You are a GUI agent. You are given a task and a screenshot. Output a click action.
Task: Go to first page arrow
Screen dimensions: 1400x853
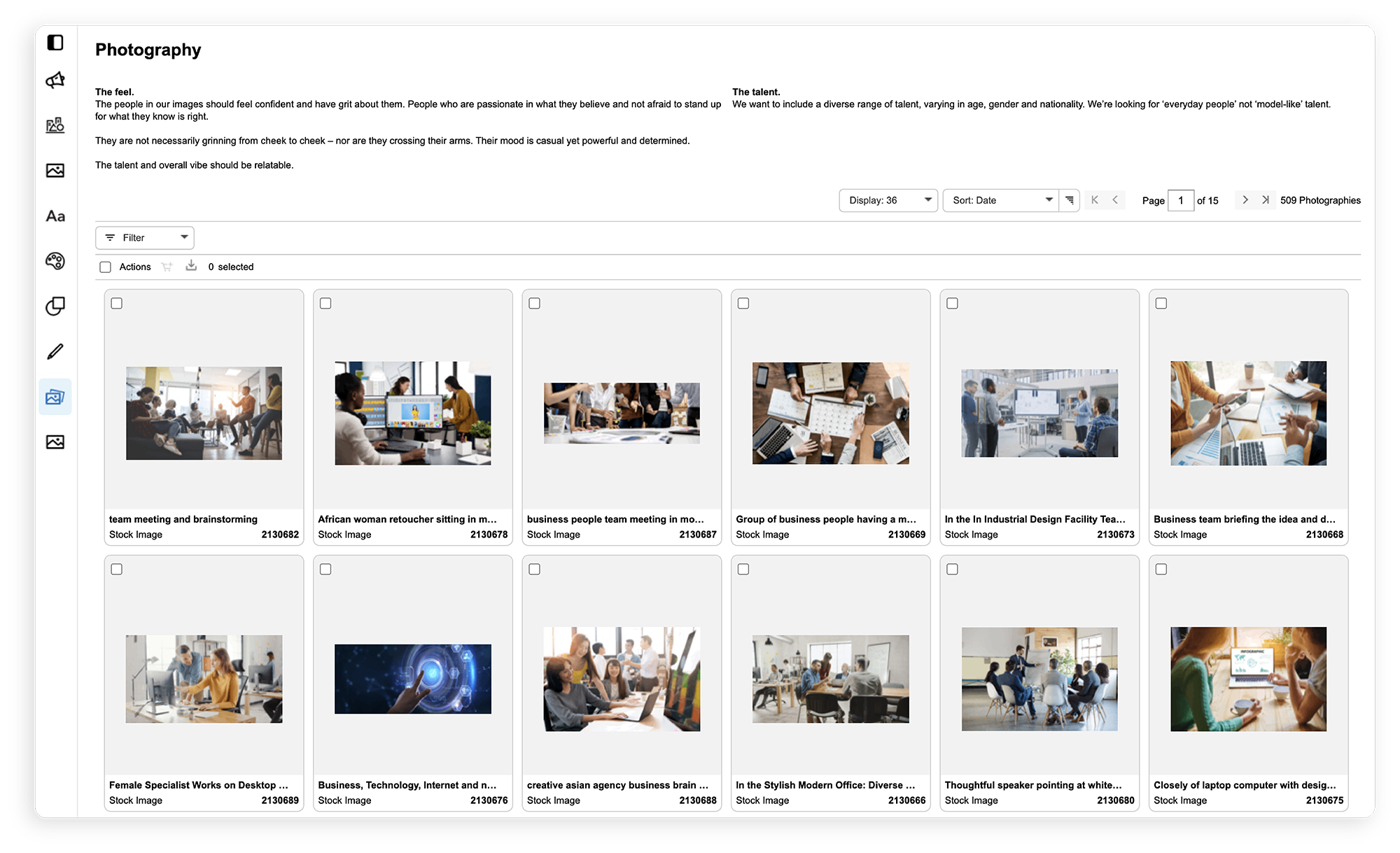[1095, 200]
